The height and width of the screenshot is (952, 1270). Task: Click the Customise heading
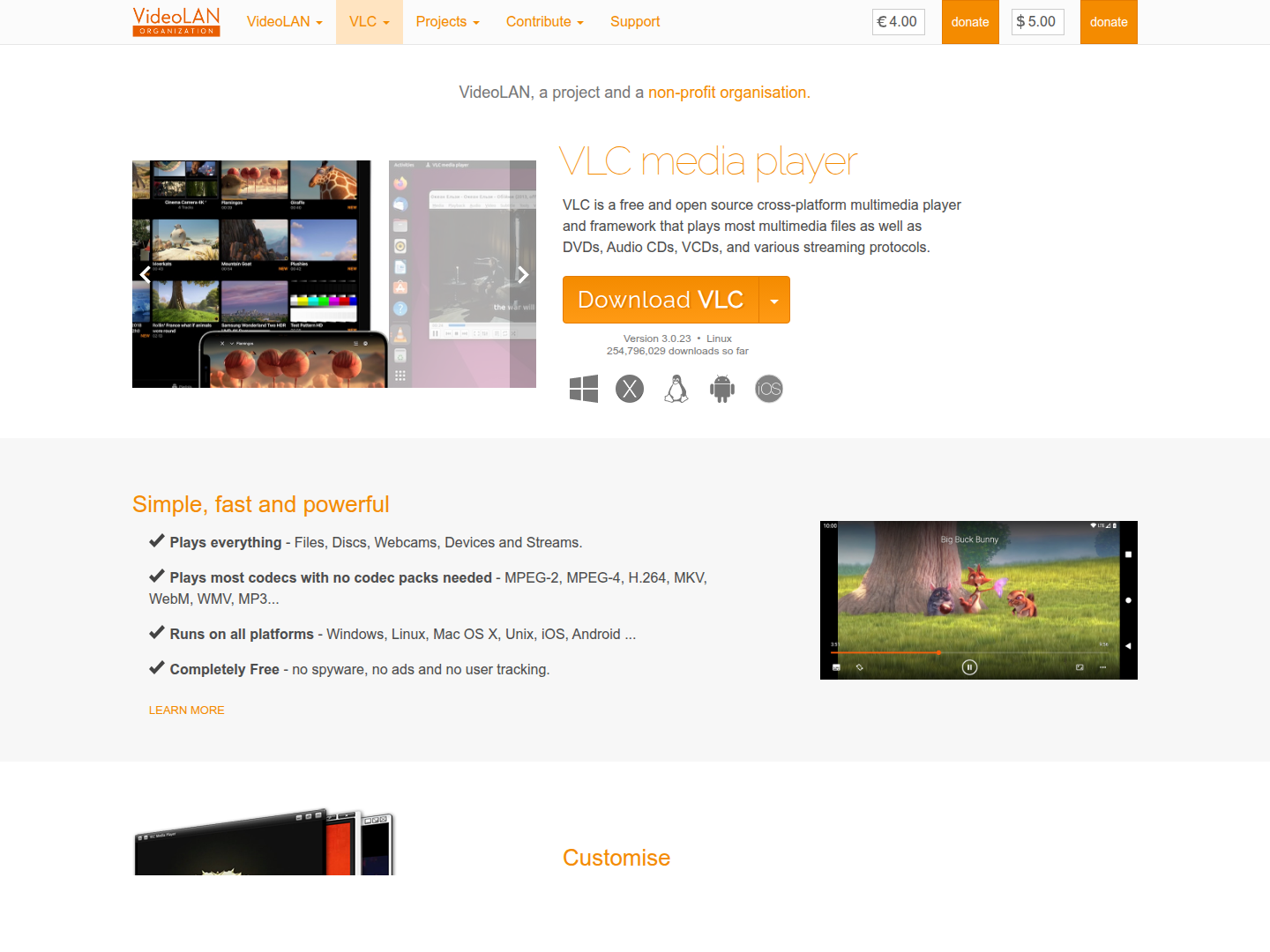[616, 858]
